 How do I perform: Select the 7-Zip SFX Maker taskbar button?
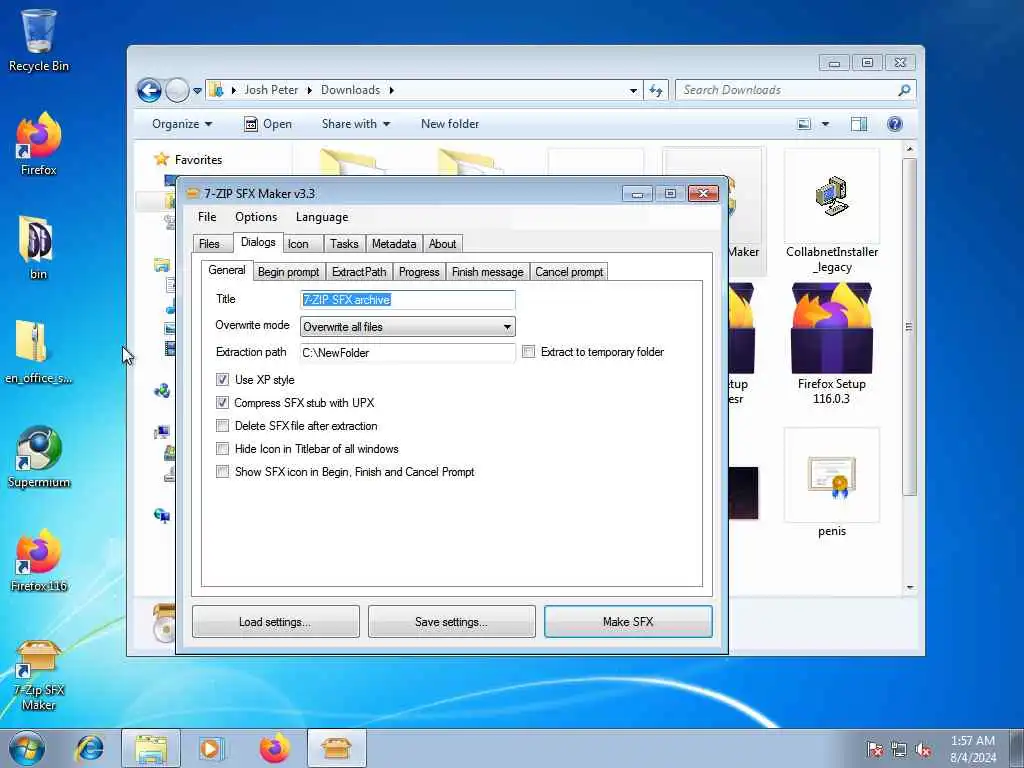[336, 748]
